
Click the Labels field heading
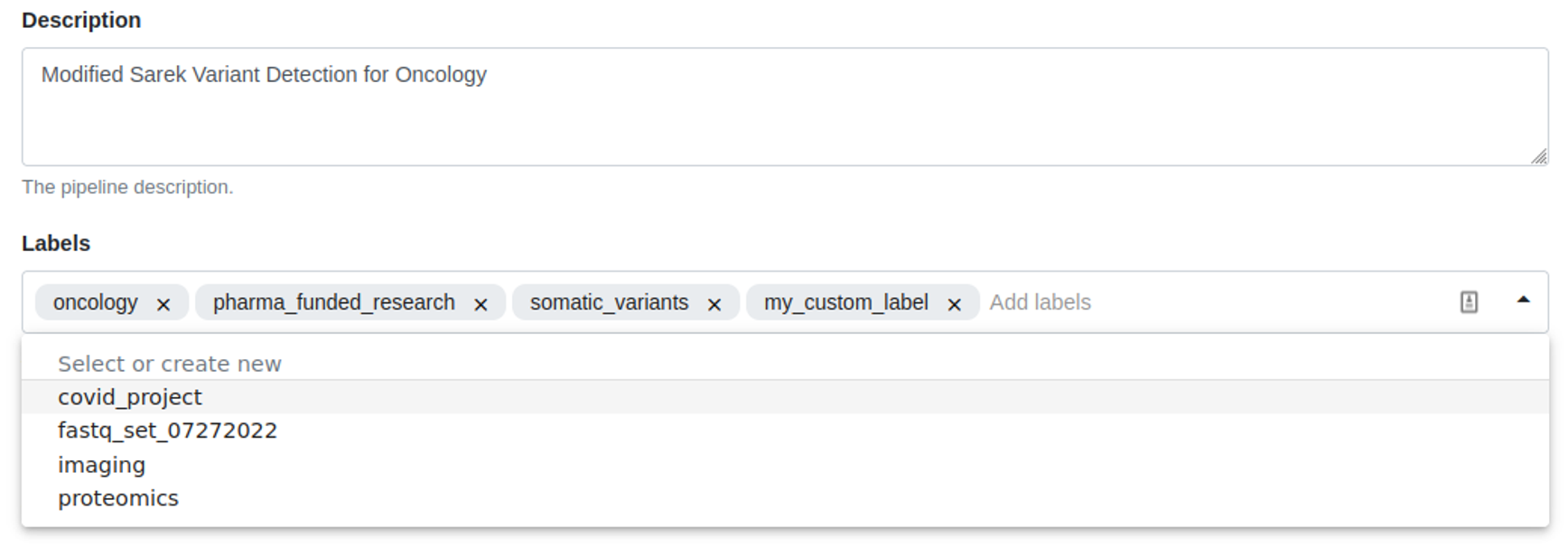(56, 244)
